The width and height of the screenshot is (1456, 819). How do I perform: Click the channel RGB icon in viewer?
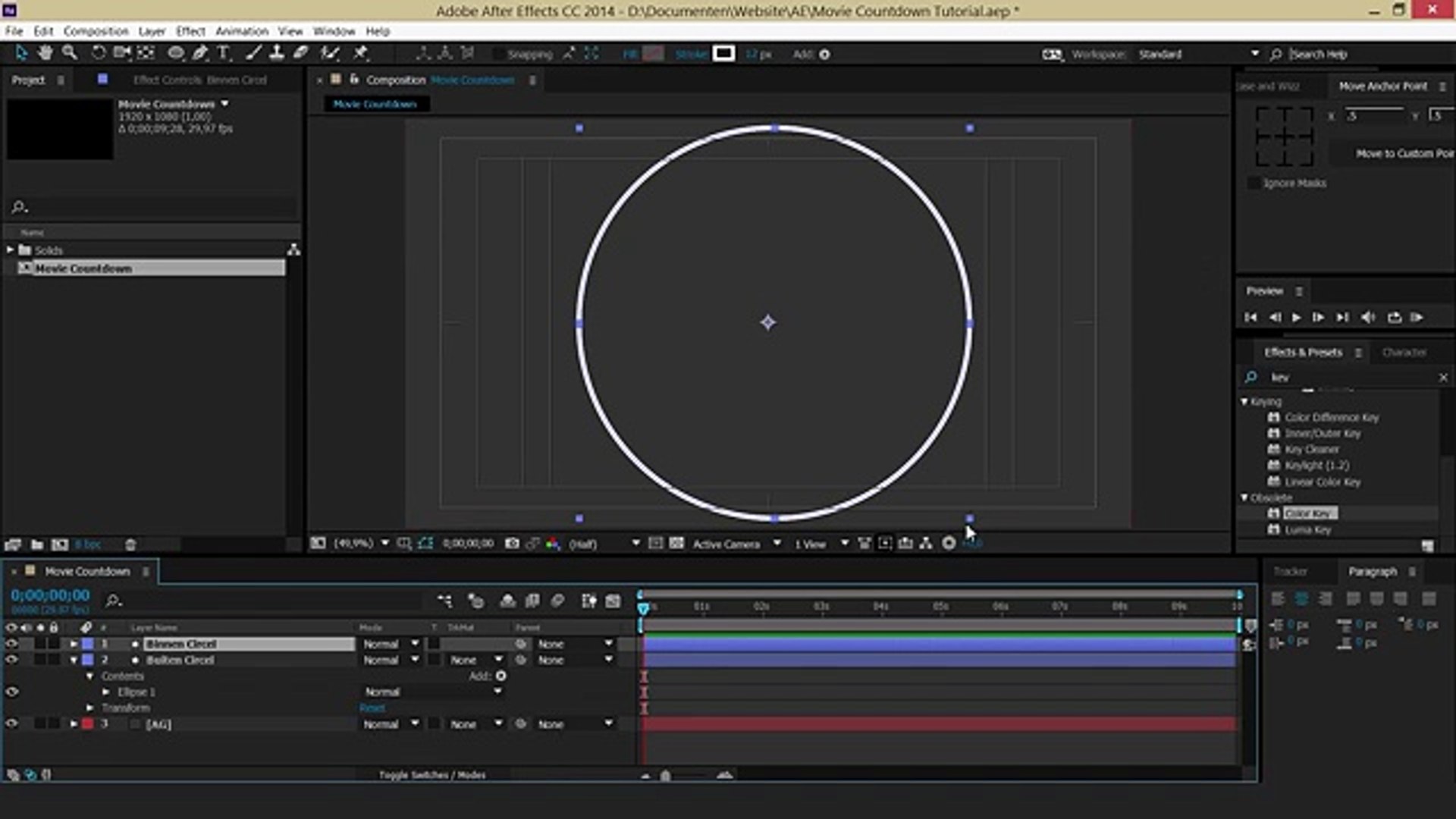click(x=554, y=543)
